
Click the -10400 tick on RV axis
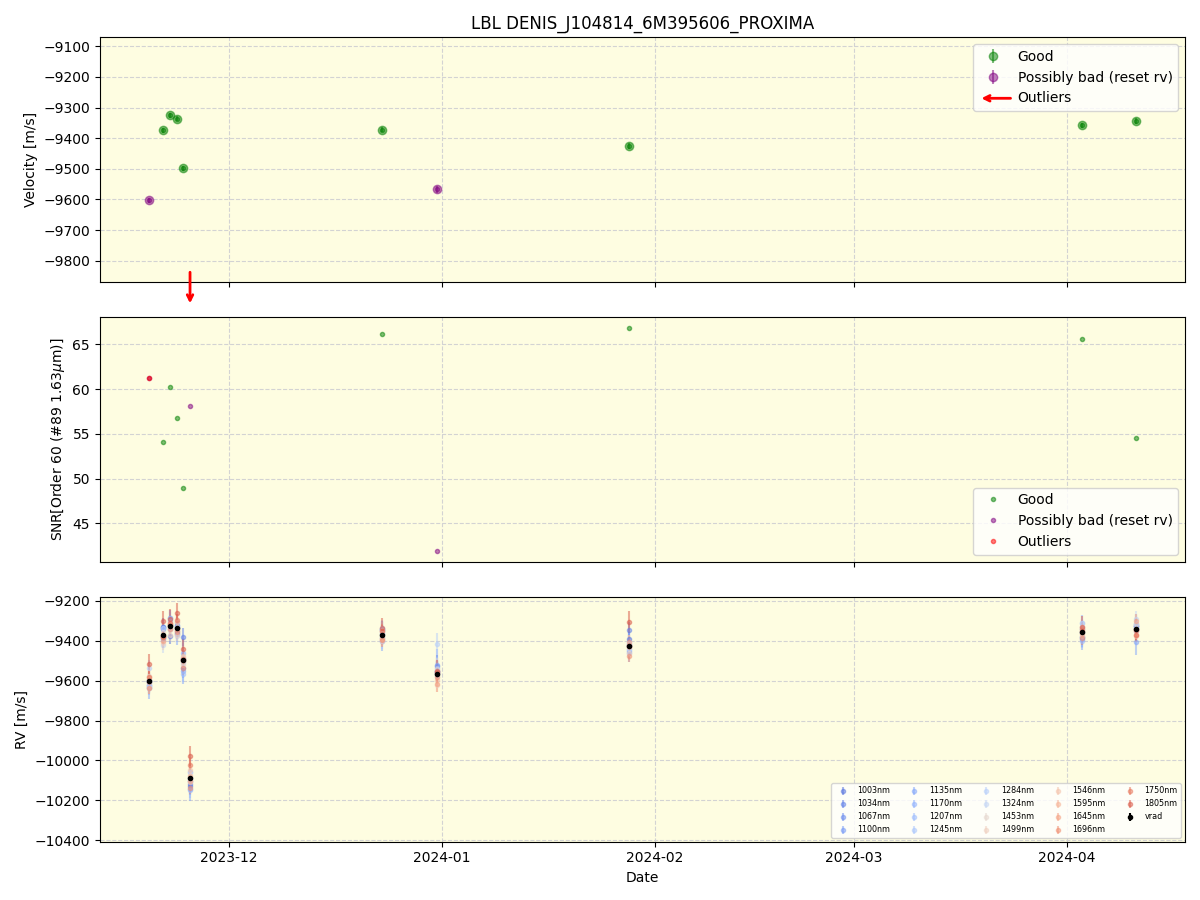click(x=63, y=841)
